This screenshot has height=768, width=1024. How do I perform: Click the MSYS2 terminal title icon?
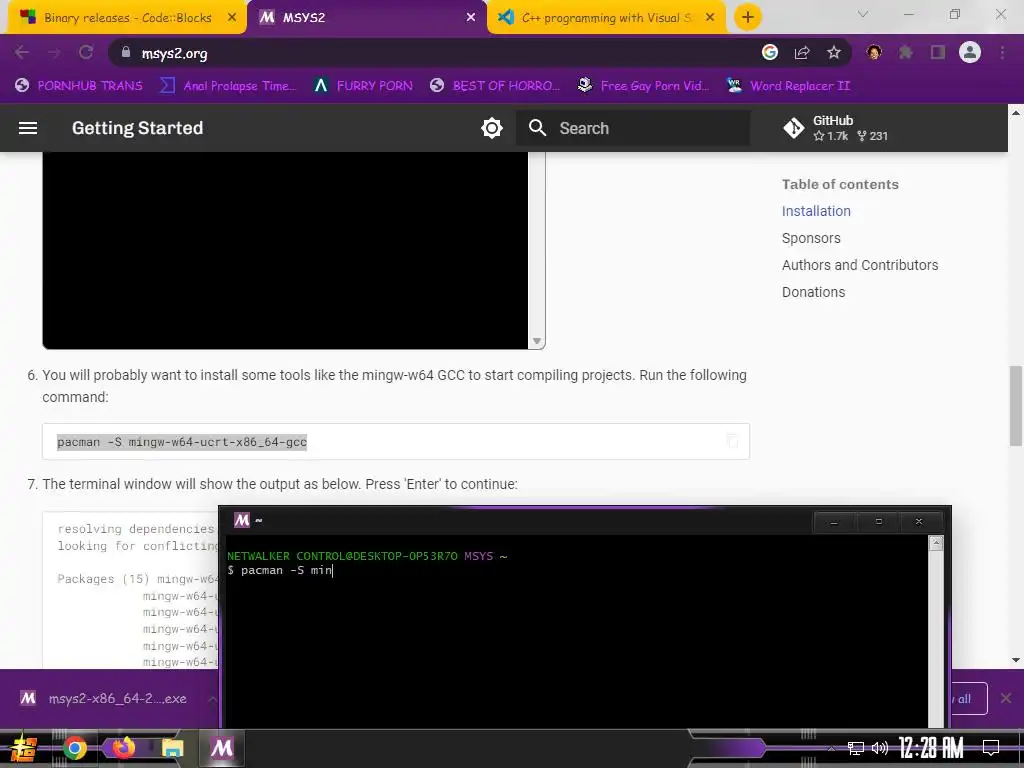click(x=242, y=520)
